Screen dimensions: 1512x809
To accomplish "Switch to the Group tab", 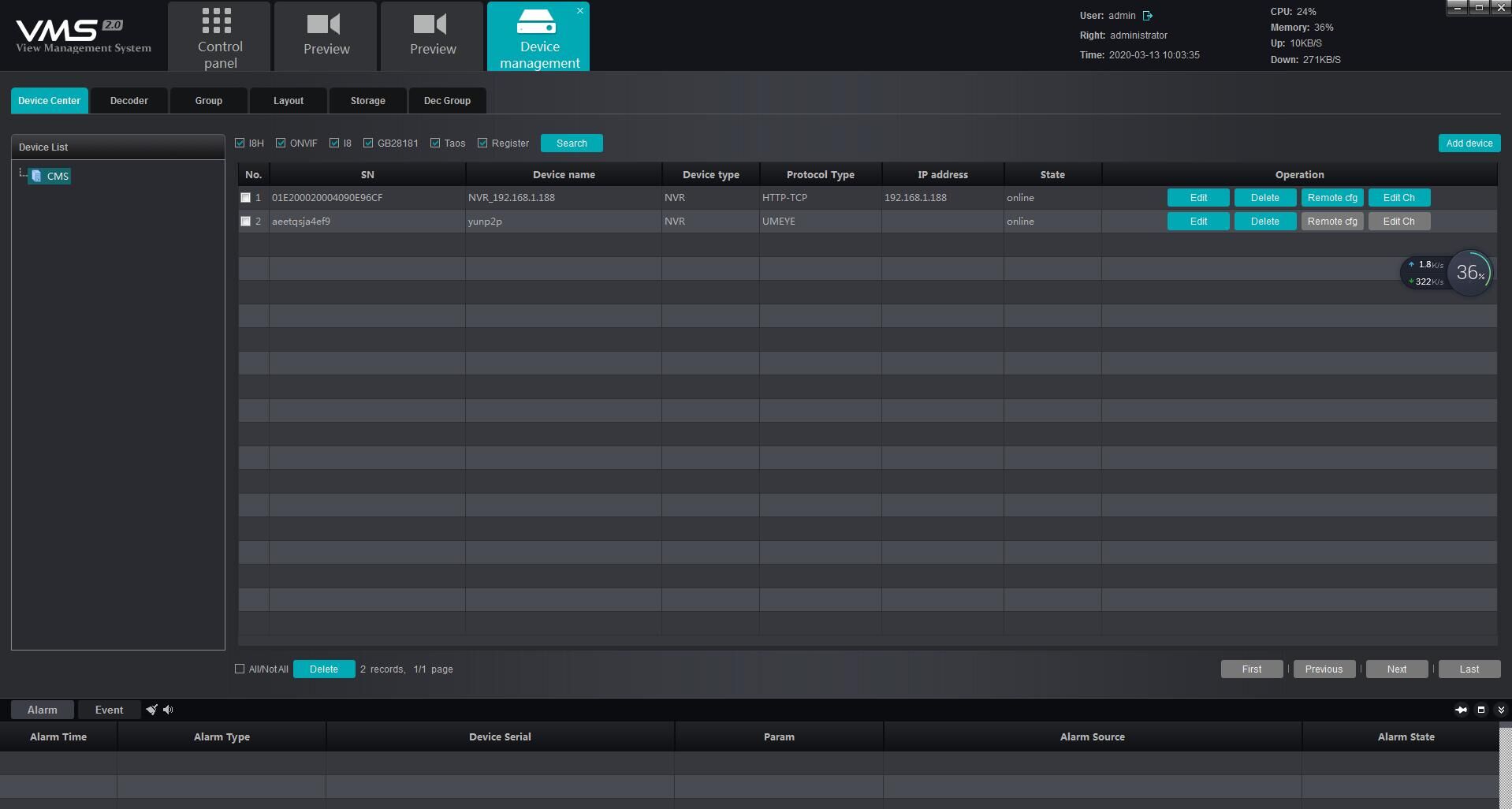I will [x=209, y=101].
